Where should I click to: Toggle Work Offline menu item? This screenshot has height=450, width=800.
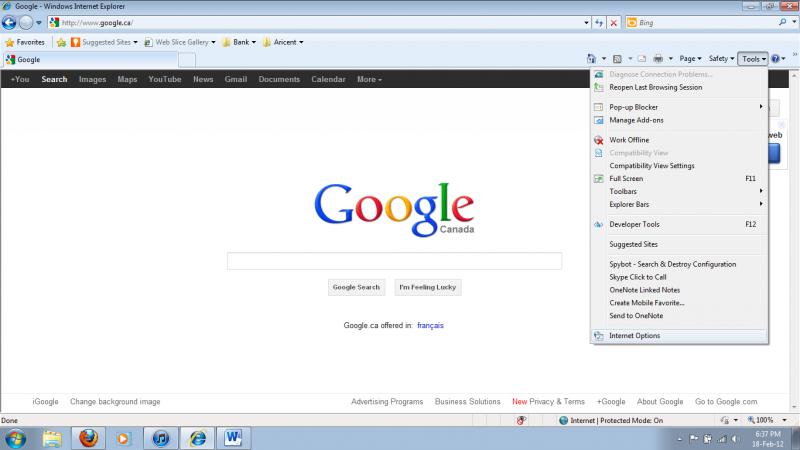[679, 140]
